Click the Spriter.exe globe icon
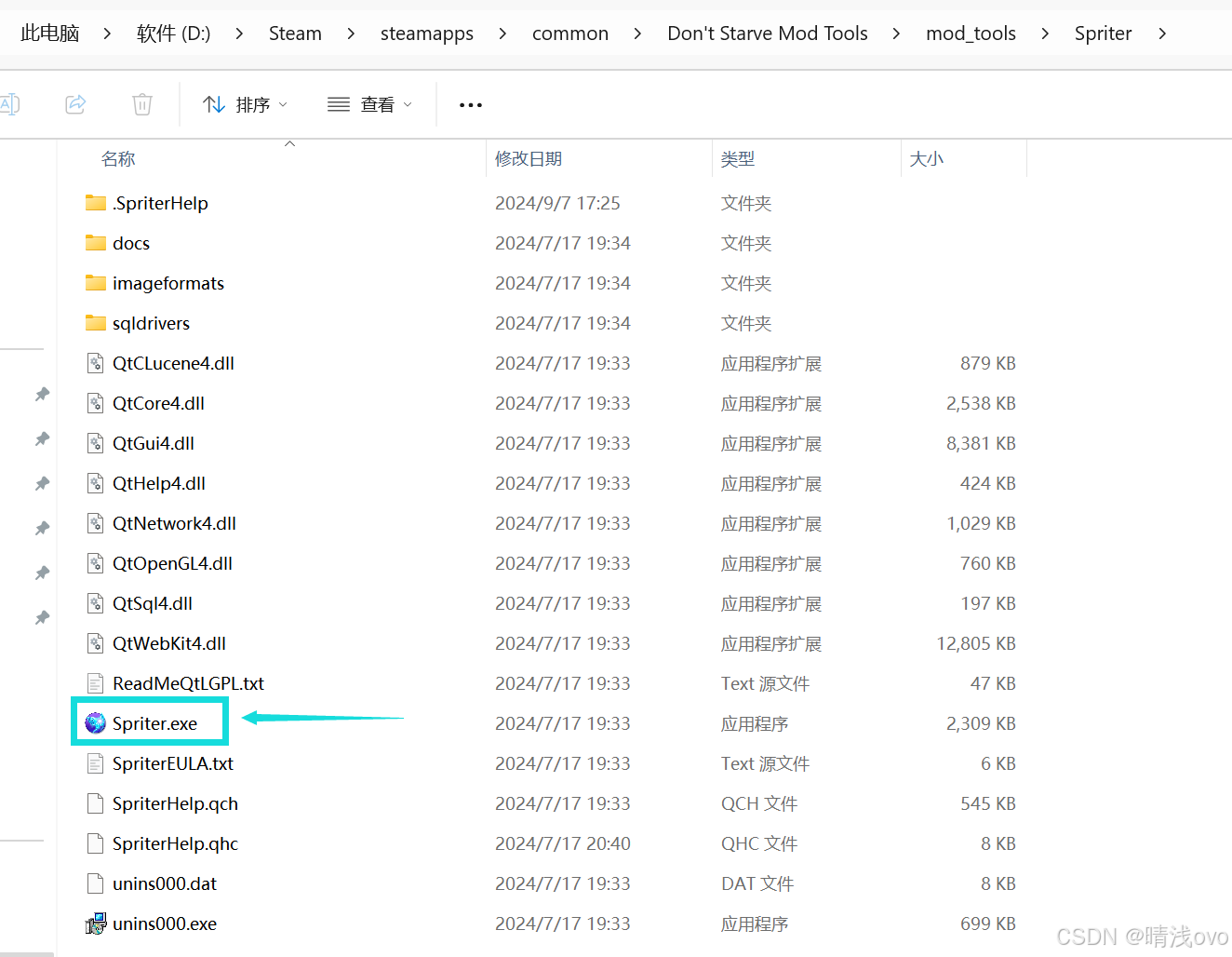Screen dimensions: 1232x957 pos(95,723)
